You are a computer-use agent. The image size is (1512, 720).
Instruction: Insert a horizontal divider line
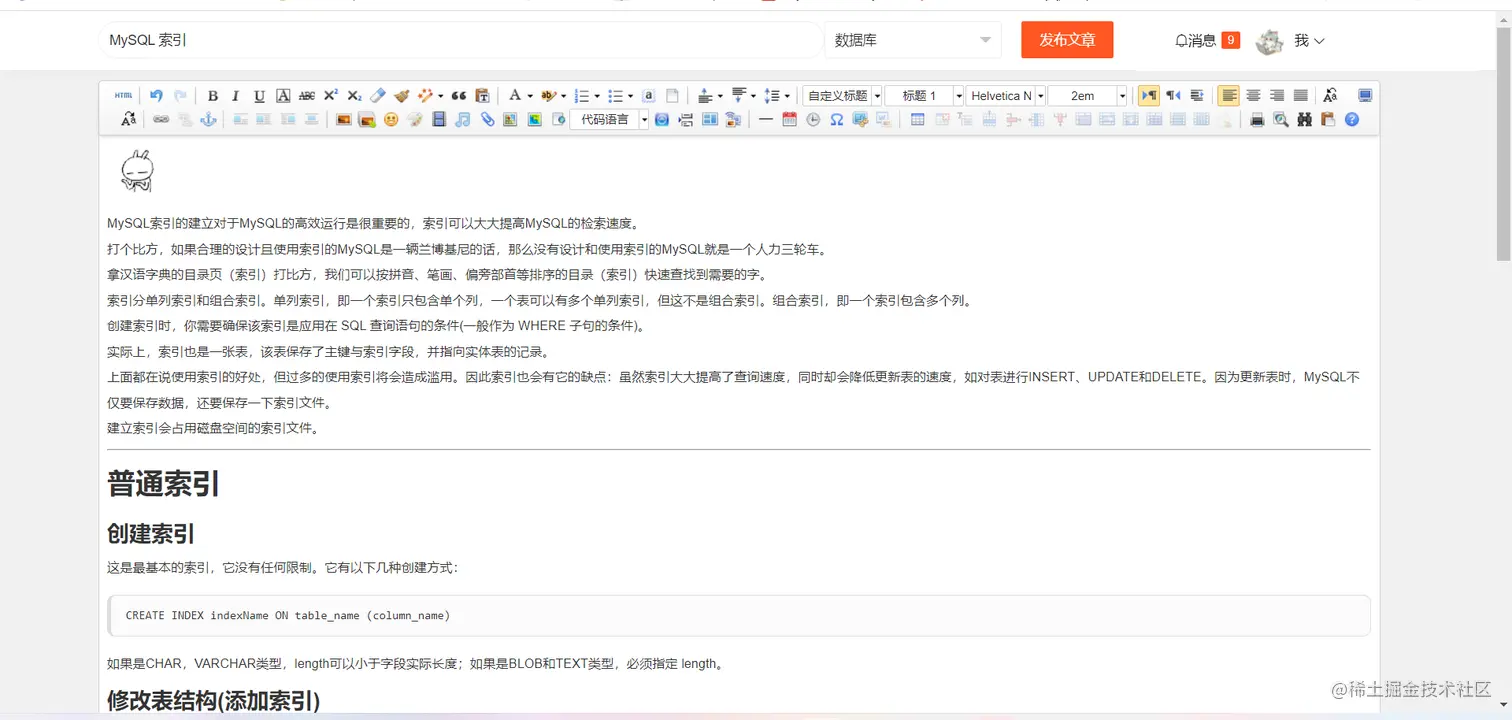[x=765, y=119]
